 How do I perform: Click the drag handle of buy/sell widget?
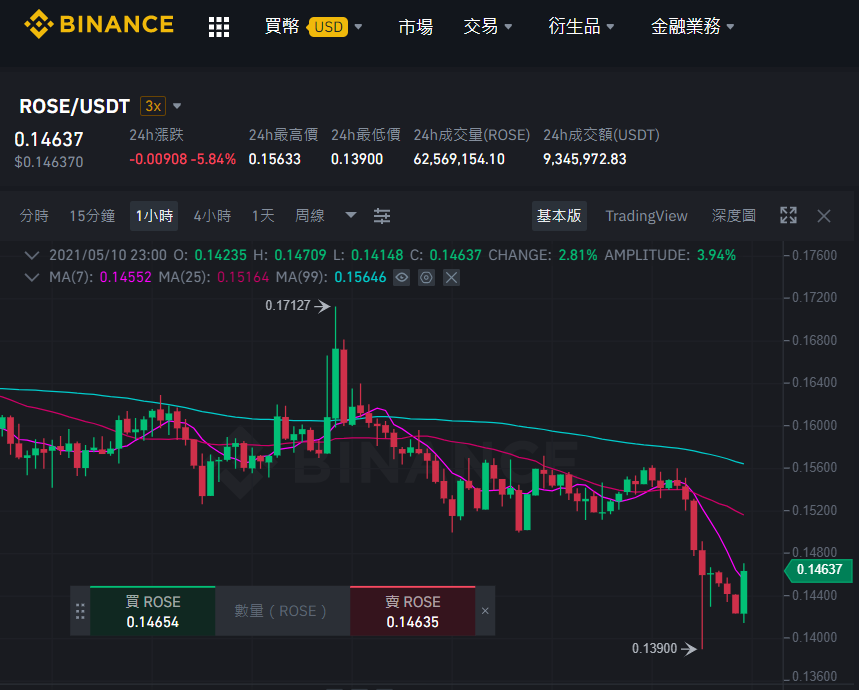[80, 611]
